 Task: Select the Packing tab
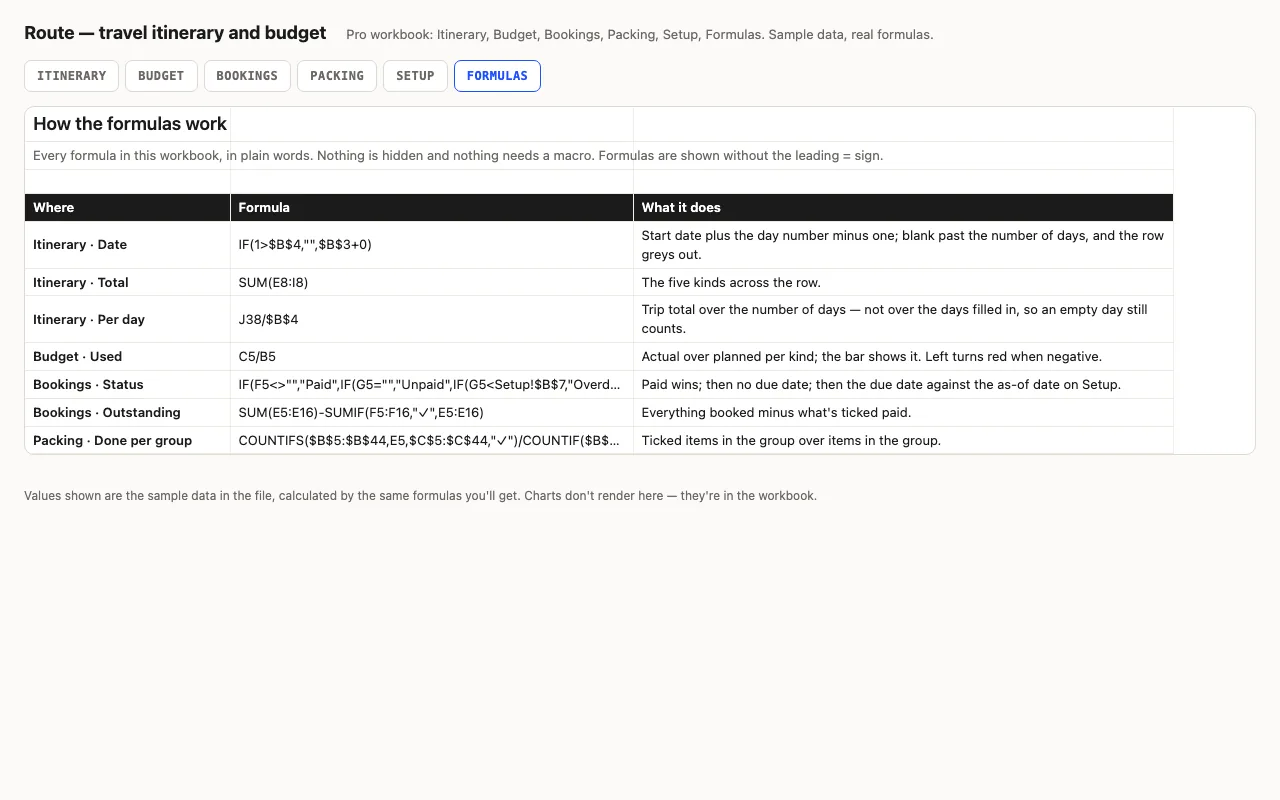pyautogui.click(x=337, y=76)
